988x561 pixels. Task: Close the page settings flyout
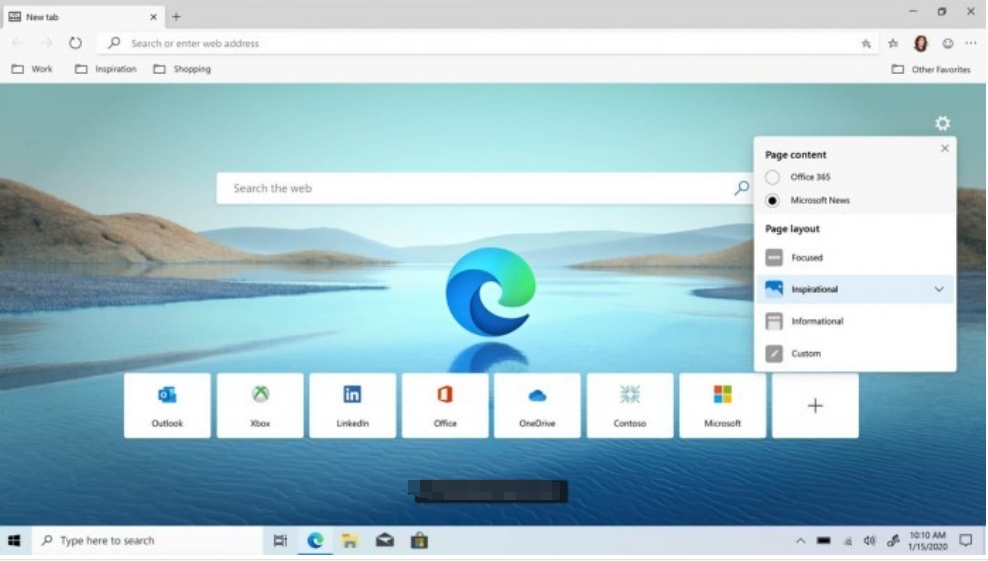point(945,148)
